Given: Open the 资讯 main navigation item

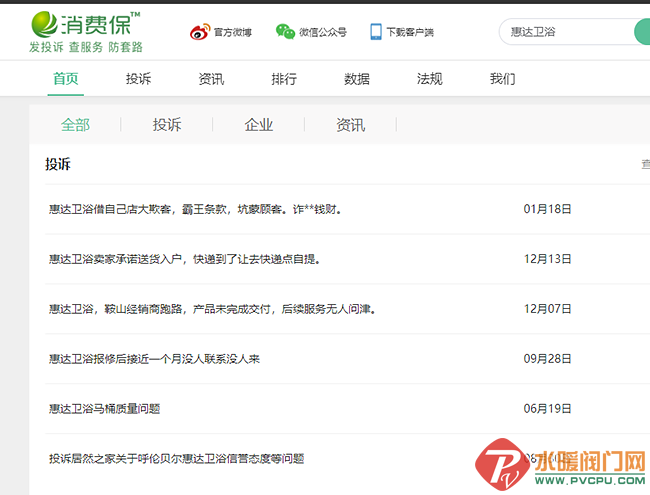Looking at the screenshot, I should (211, 78).
